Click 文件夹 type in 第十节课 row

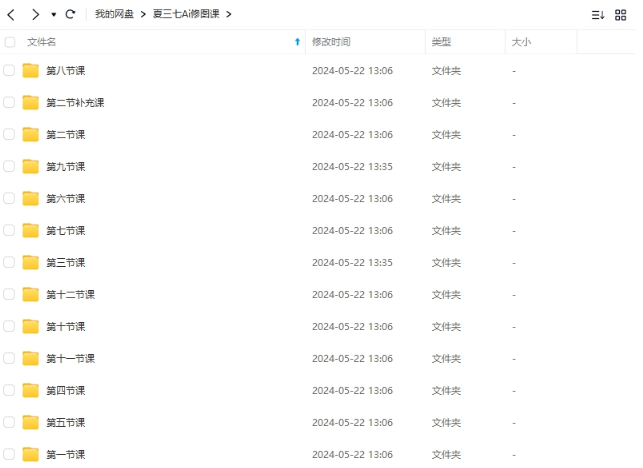pyautogui.click(x=446, y=326)
